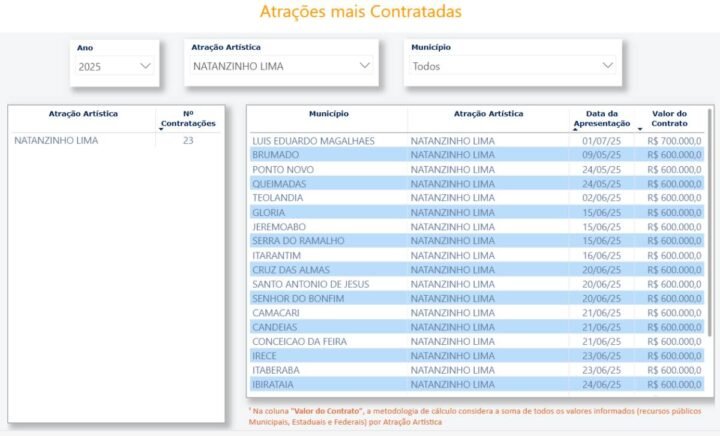Viewport: 720px width, 436px height.
Task: Click the 24/06/25 date in IBIRATAIA row
Action: coord(602,385)
